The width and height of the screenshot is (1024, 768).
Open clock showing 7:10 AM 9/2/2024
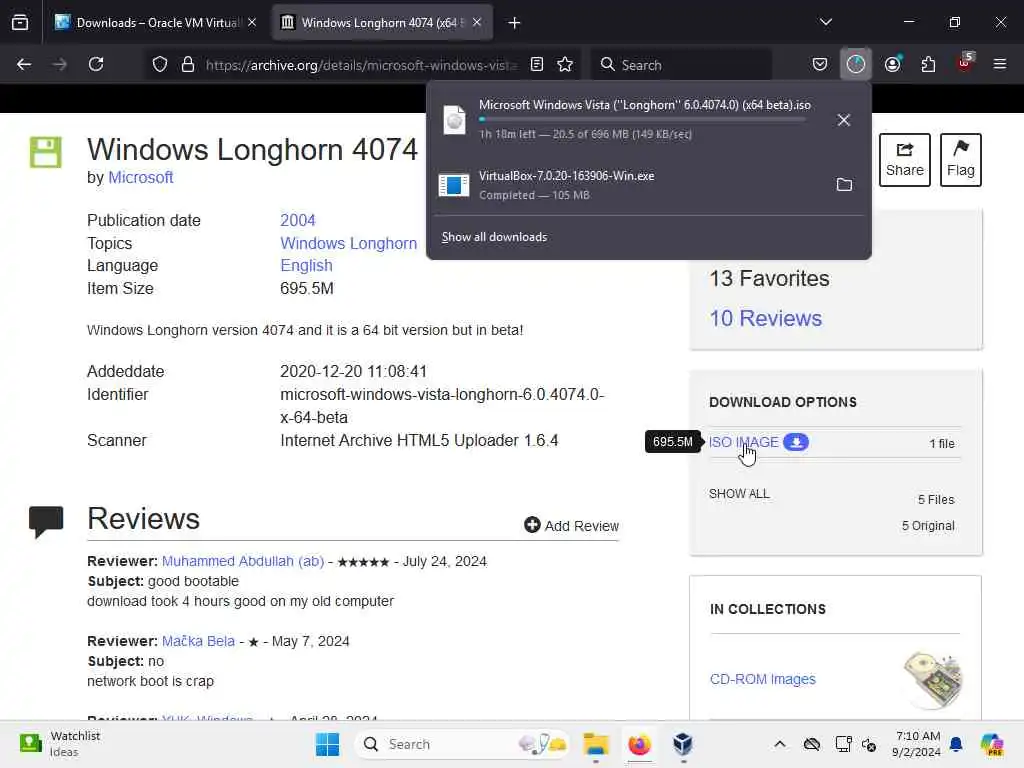pyautogui.click(x=918, y=744)
